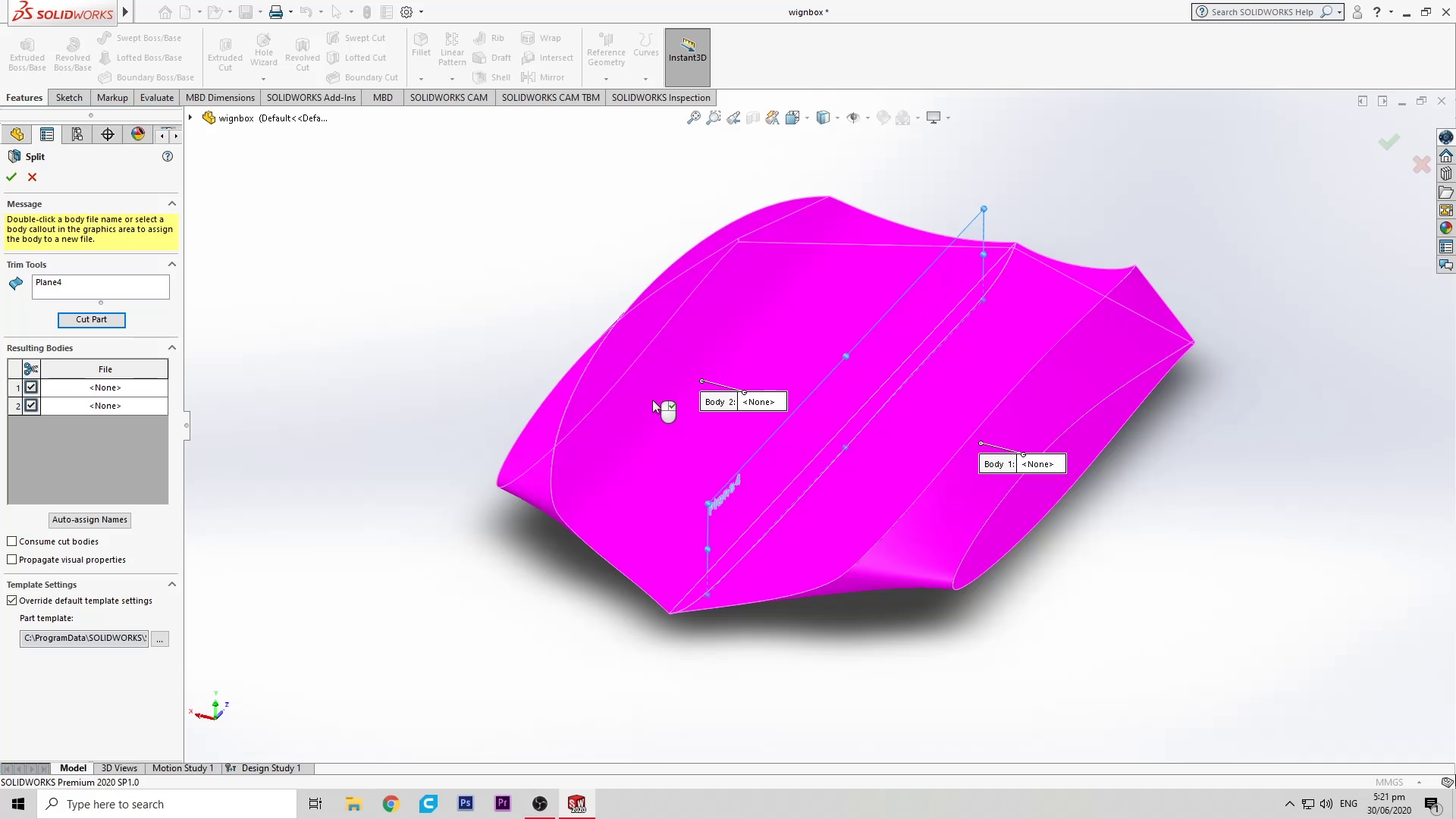Open the FeatureManager Design Tree tab icon

(x=17, y=134)
